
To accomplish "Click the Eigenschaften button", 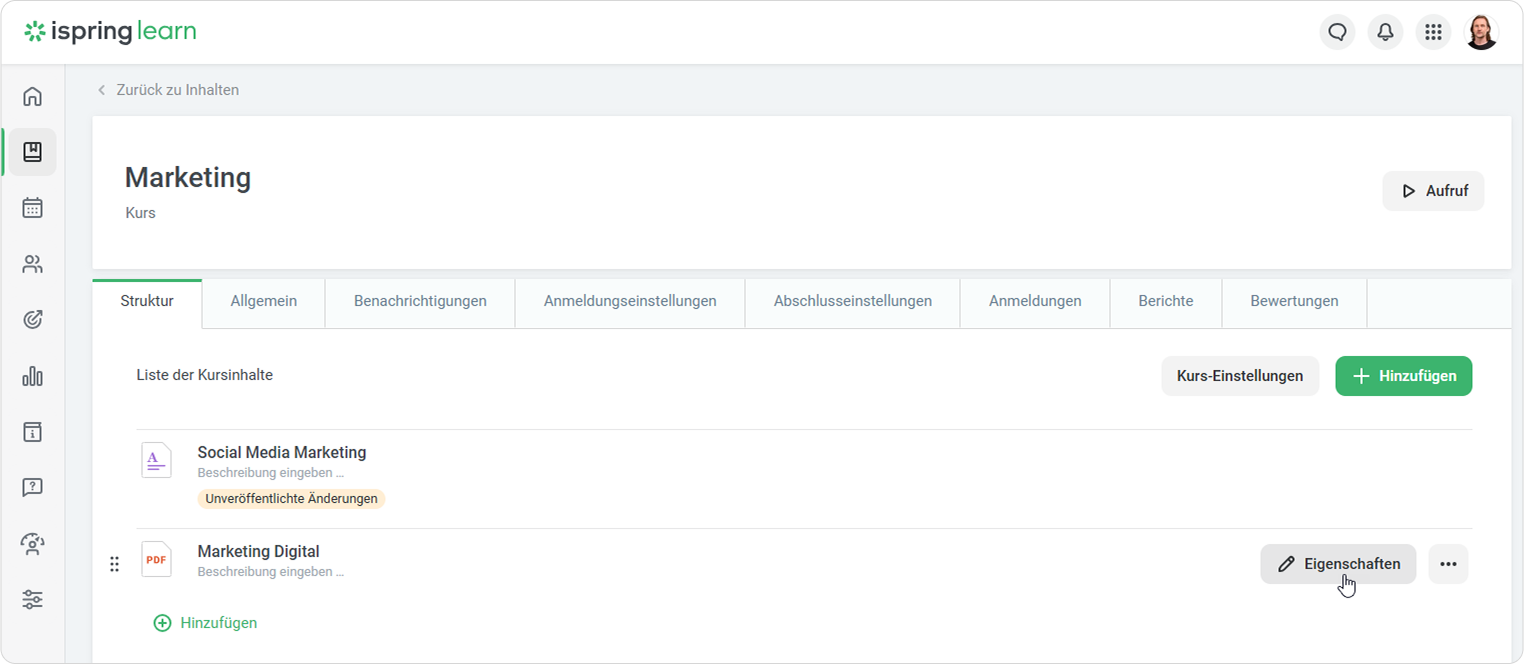I will (x=1338, y=564).
